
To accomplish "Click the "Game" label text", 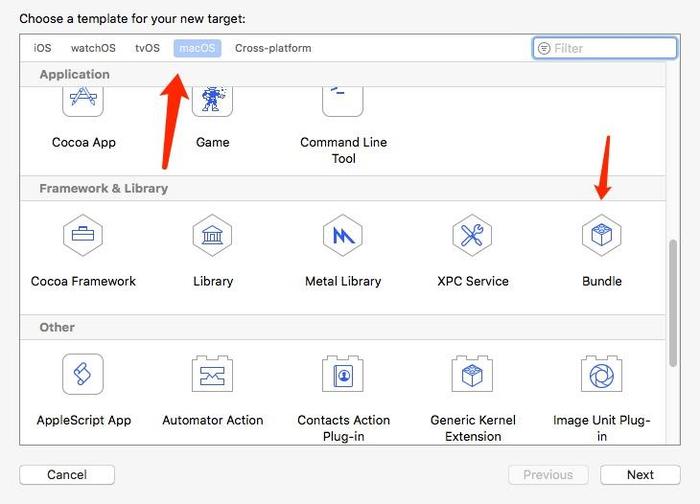I will pyautogui.click(x=212, y=142).
